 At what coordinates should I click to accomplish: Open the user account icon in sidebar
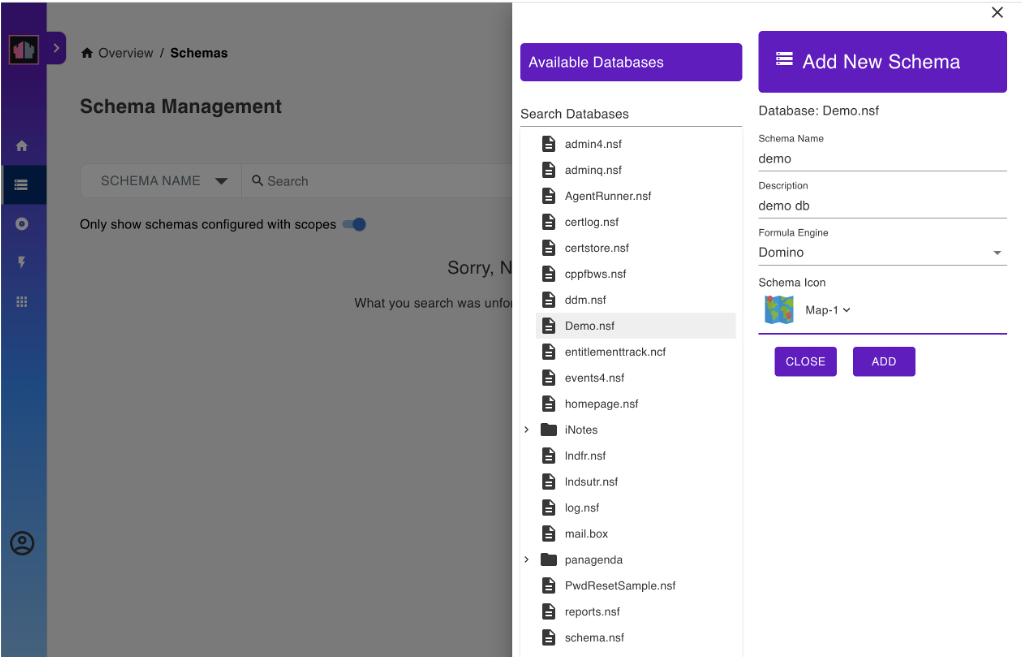coord(22,543)
